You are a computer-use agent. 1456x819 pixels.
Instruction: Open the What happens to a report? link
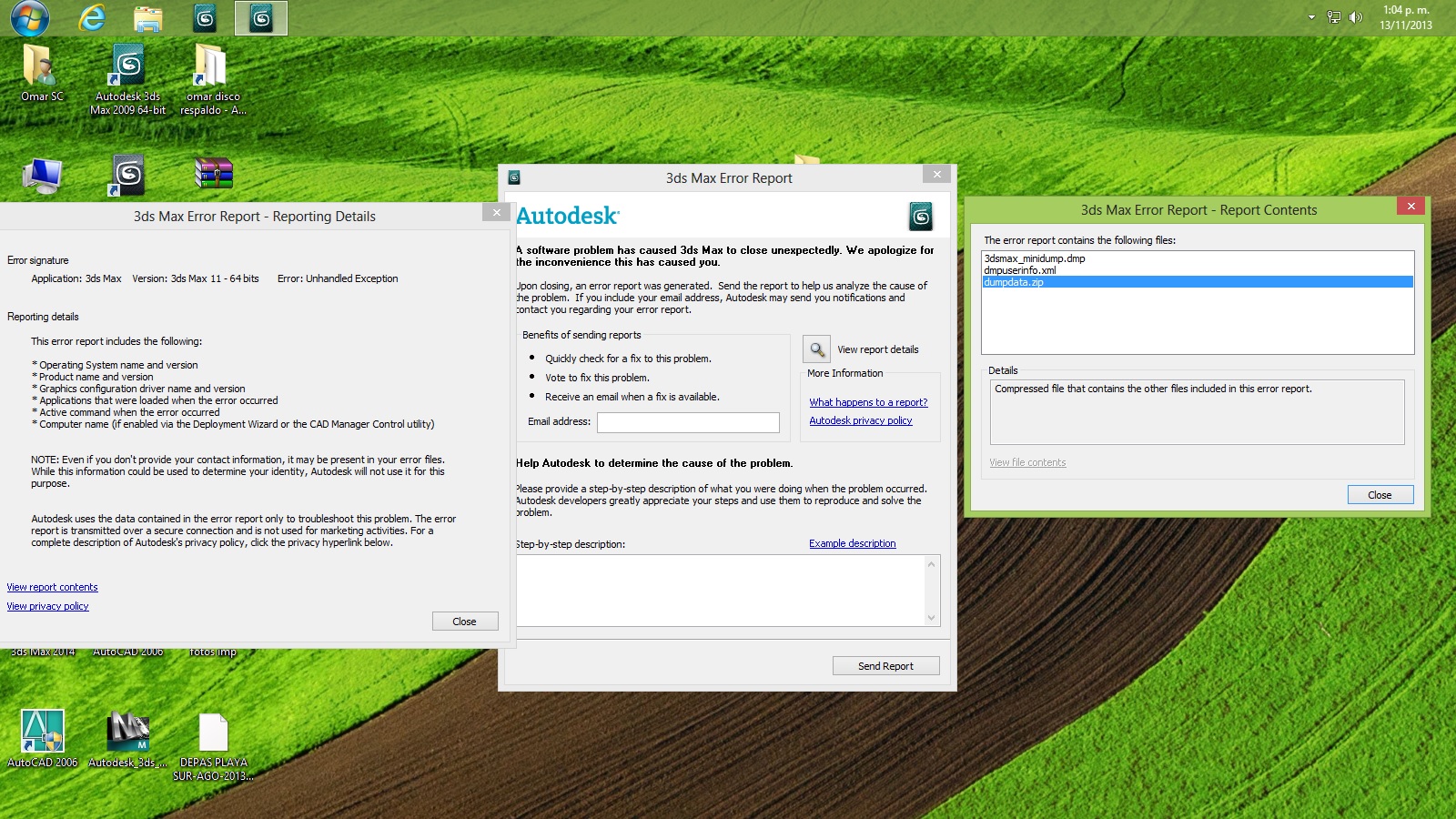(x=868, y=402)
